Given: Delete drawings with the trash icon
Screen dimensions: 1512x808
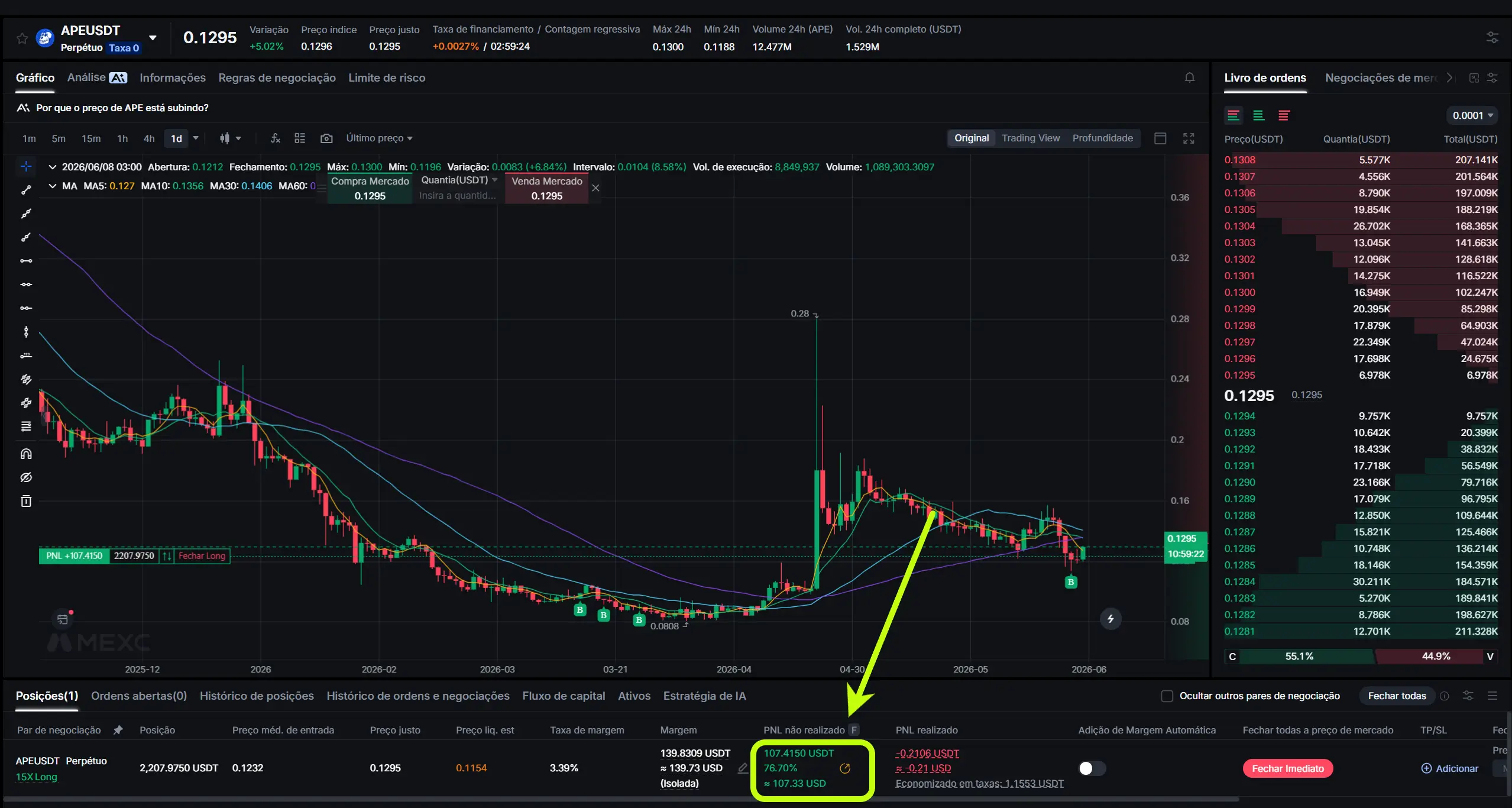Looking at the screenshot, I should (x=26, y=501).
